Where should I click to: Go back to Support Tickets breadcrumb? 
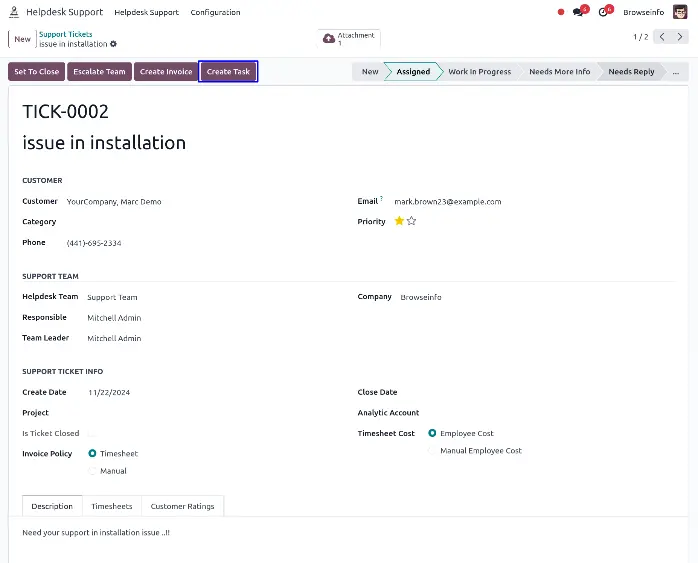point(65,34)
